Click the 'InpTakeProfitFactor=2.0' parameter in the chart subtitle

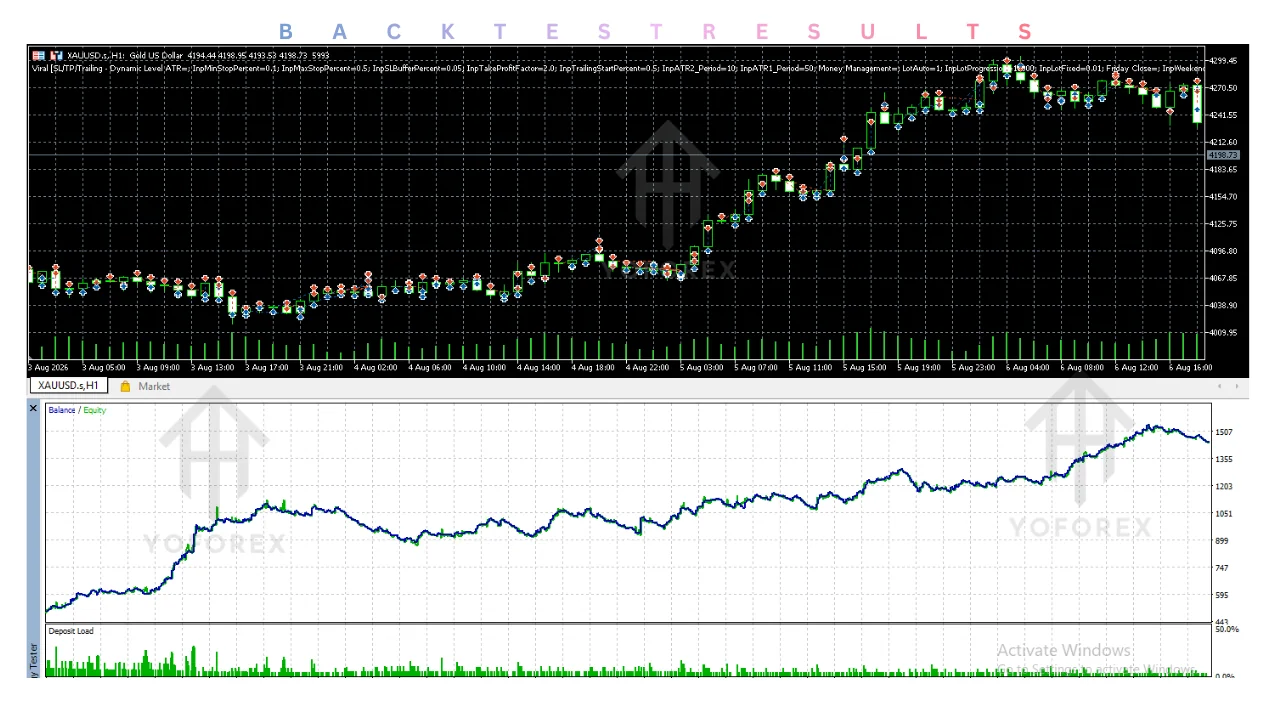pos(510,68)
